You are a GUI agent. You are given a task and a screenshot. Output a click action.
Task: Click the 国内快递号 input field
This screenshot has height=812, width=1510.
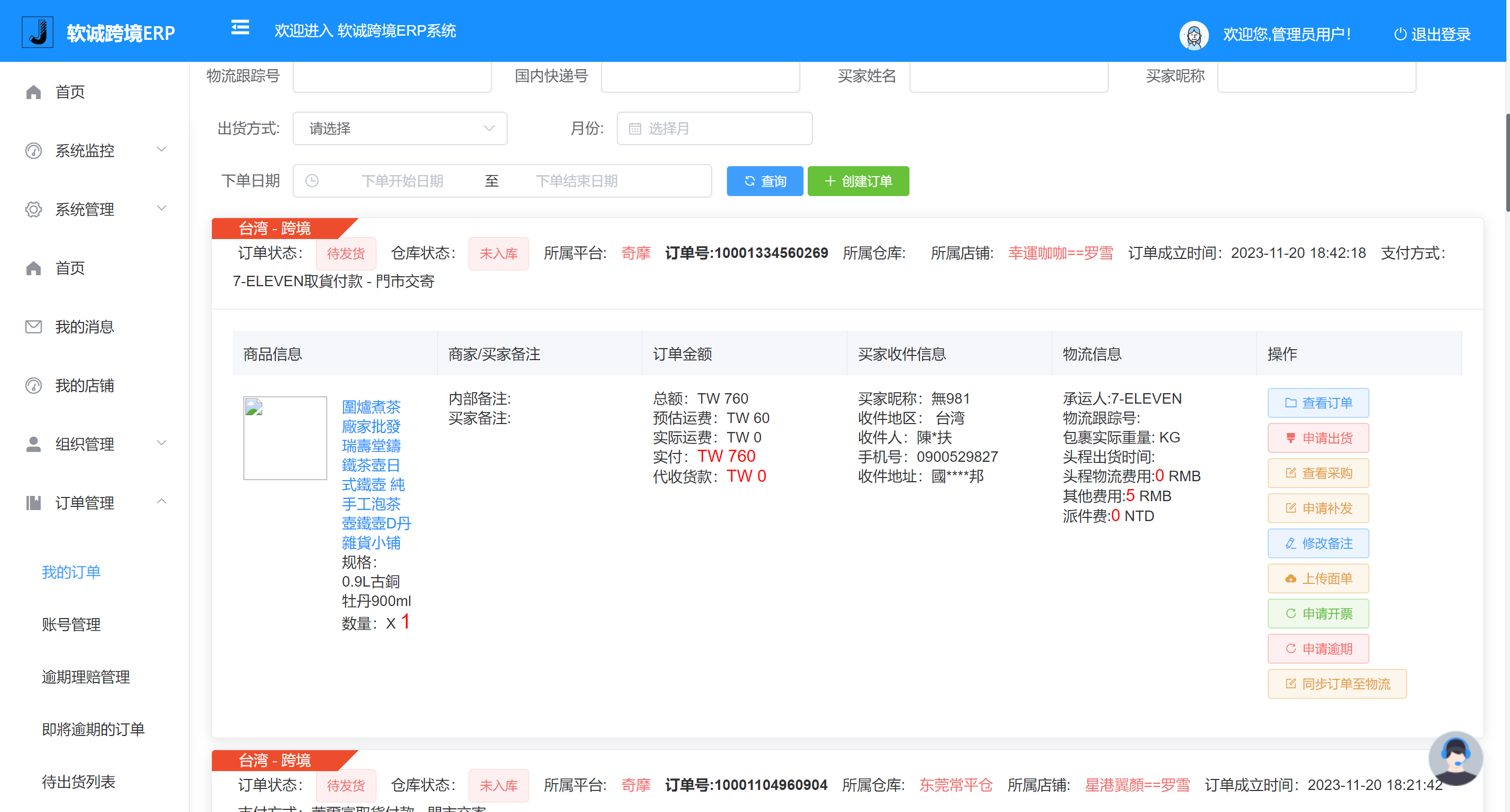[701, 76]
